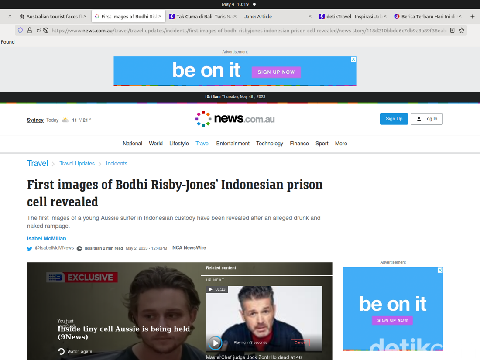Click the article headline text
Image resolution: width=480 pixels, height=360 pixels.
(175, 193)
